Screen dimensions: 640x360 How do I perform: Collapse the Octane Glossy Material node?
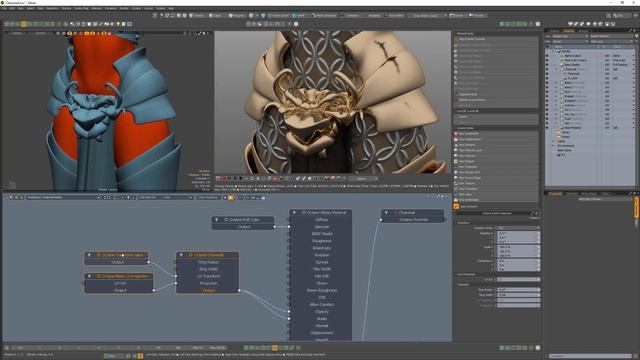tap(294, 213)
